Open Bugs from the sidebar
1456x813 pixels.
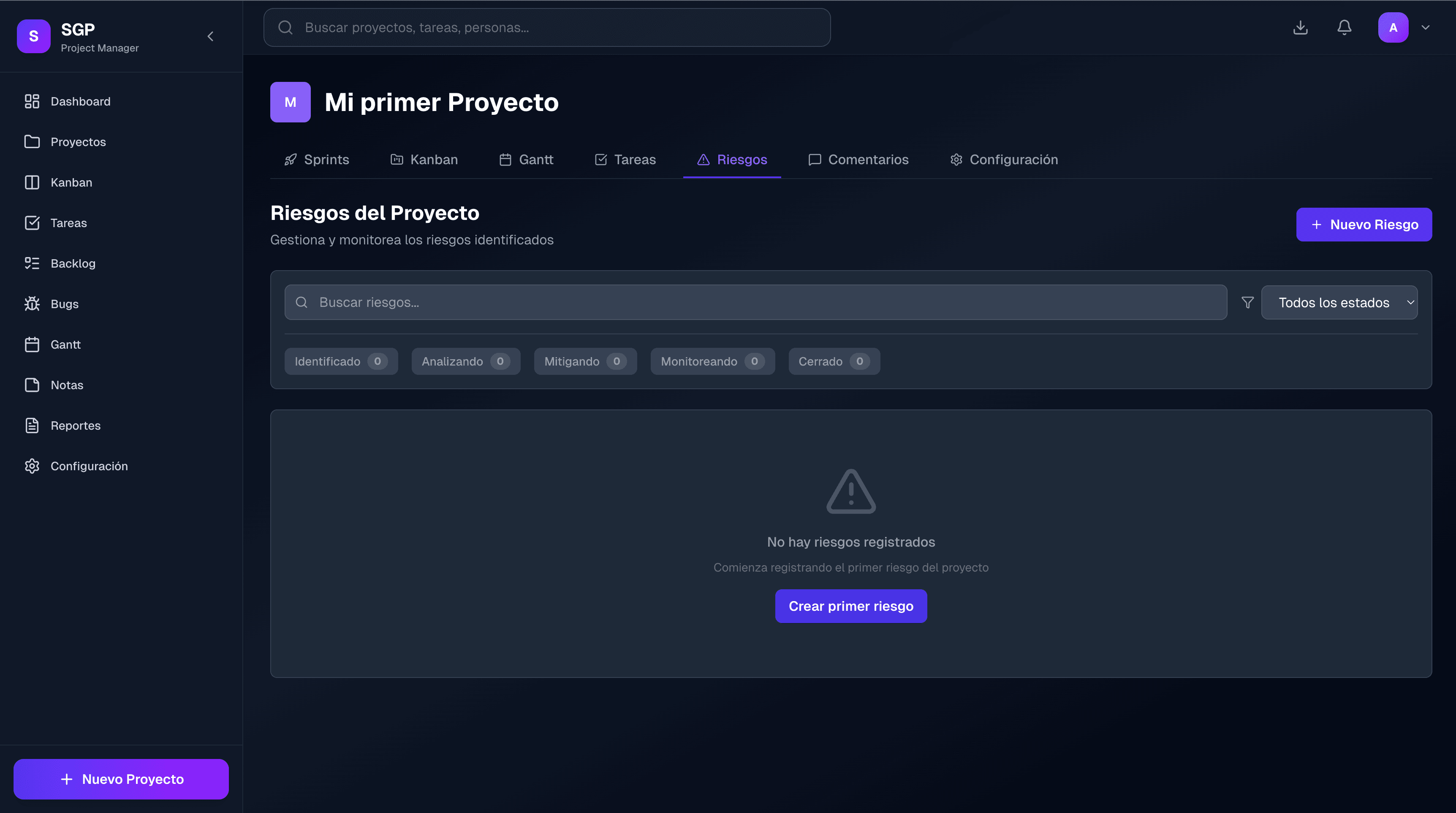[65, 304]
